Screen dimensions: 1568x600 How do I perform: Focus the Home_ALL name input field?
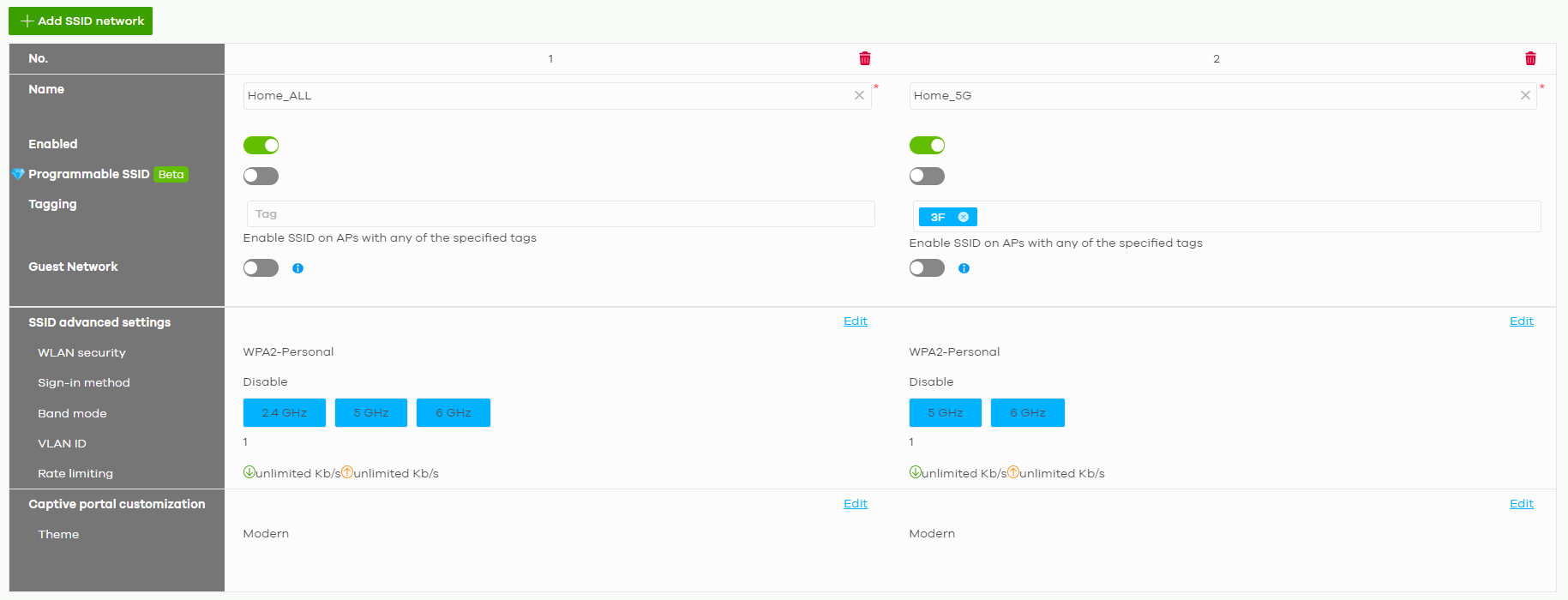[x=557, y=96]
